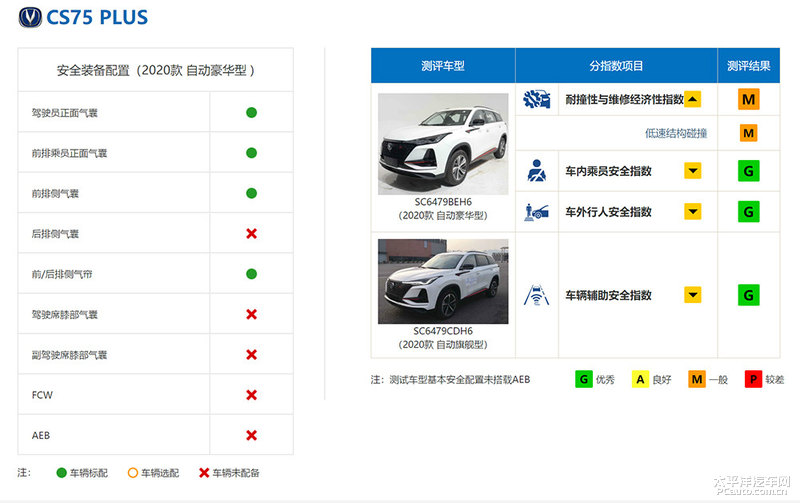Click the 车内乘员安全指数 label
This screenshot has width=800, height=503.
608,171
